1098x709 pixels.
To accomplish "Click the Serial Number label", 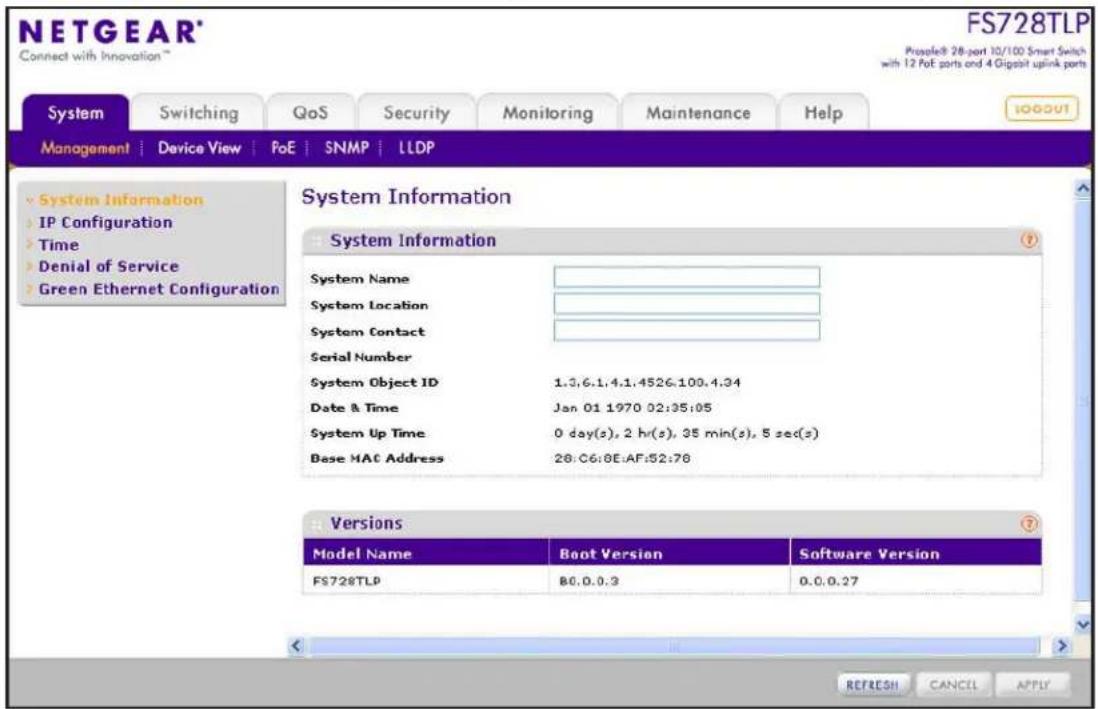I will tap(361, 357).
